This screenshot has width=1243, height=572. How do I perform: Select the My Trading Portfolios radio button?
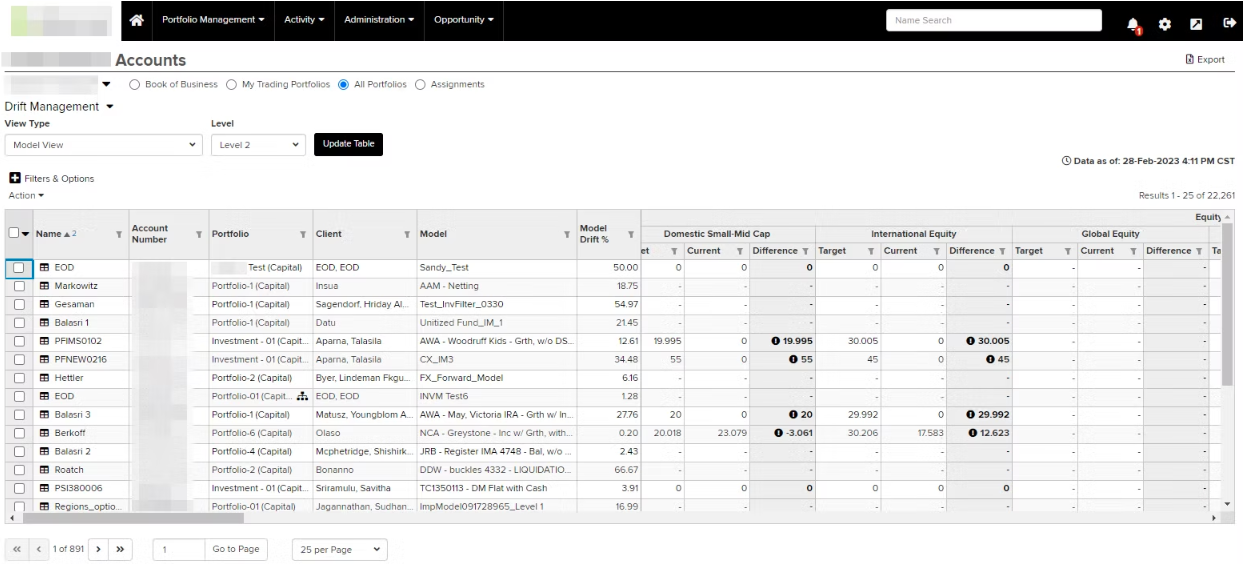[x=232, y=84]
